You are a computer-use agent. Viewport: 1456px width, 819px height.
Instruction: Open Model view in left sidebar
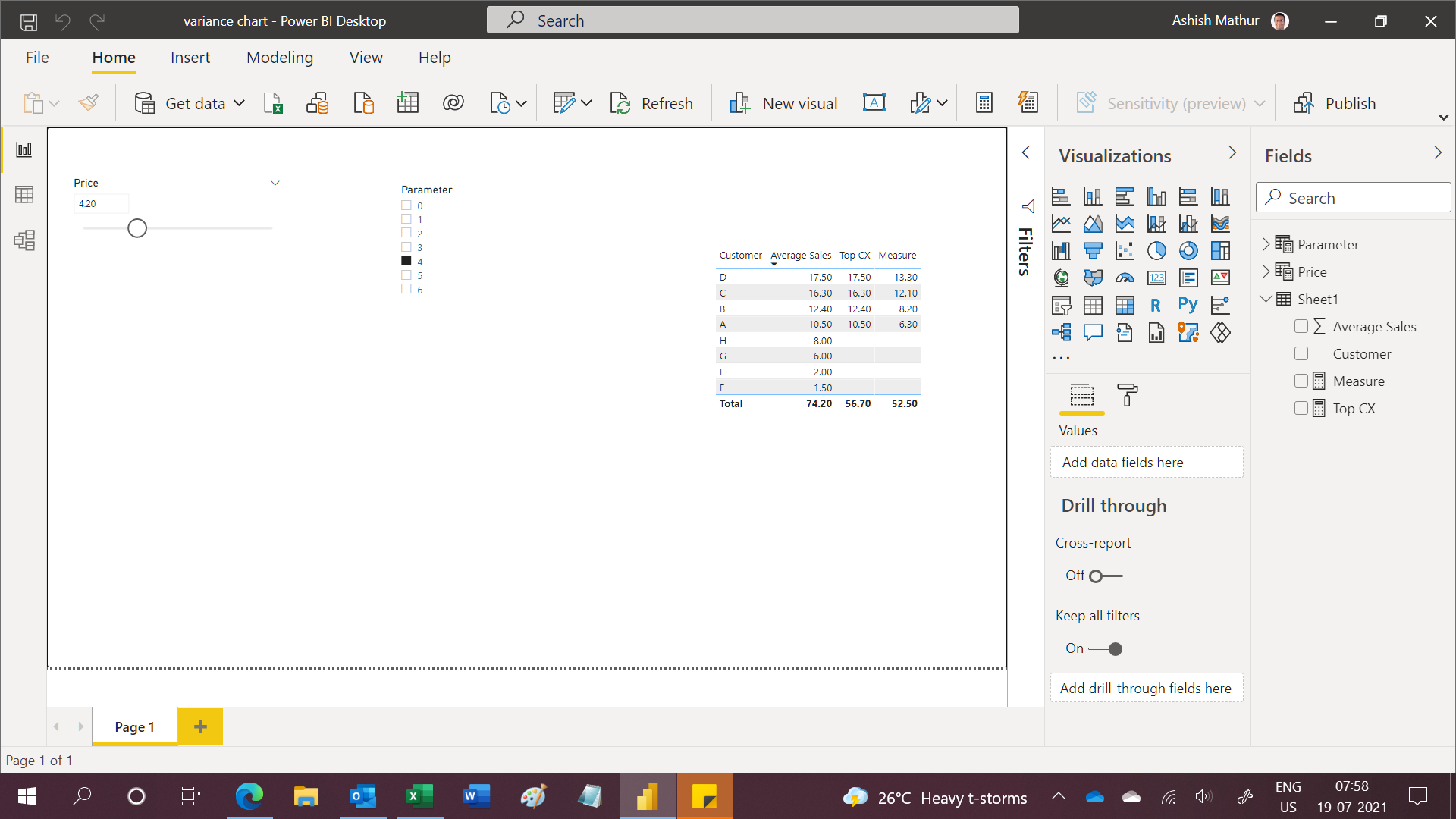(24, 240)
